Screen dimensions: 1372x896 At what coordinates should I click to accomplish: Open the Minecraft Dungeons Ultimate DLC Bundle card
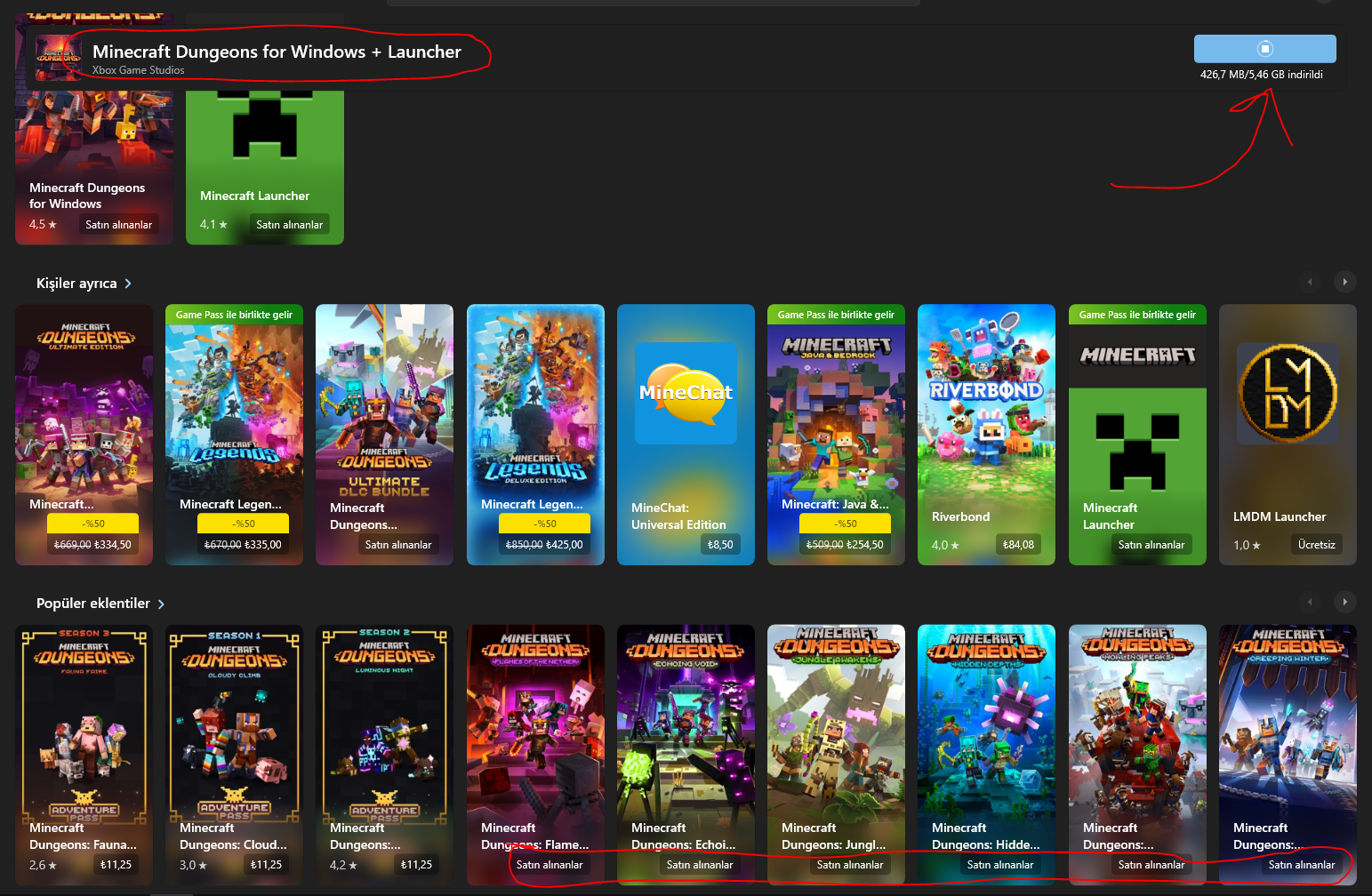point(384,435)
